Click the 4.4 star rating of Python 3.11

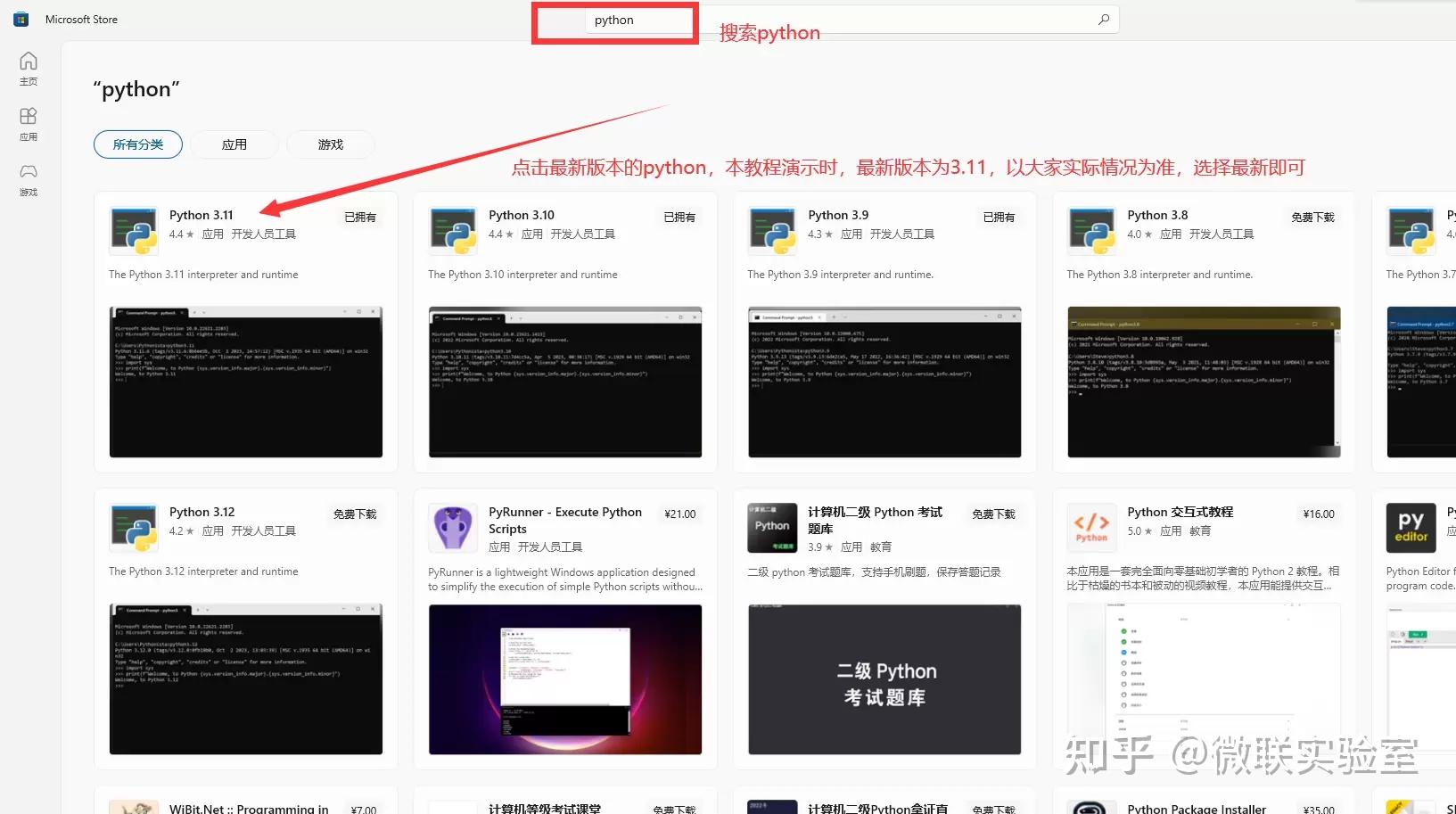(x=181, y=234)
